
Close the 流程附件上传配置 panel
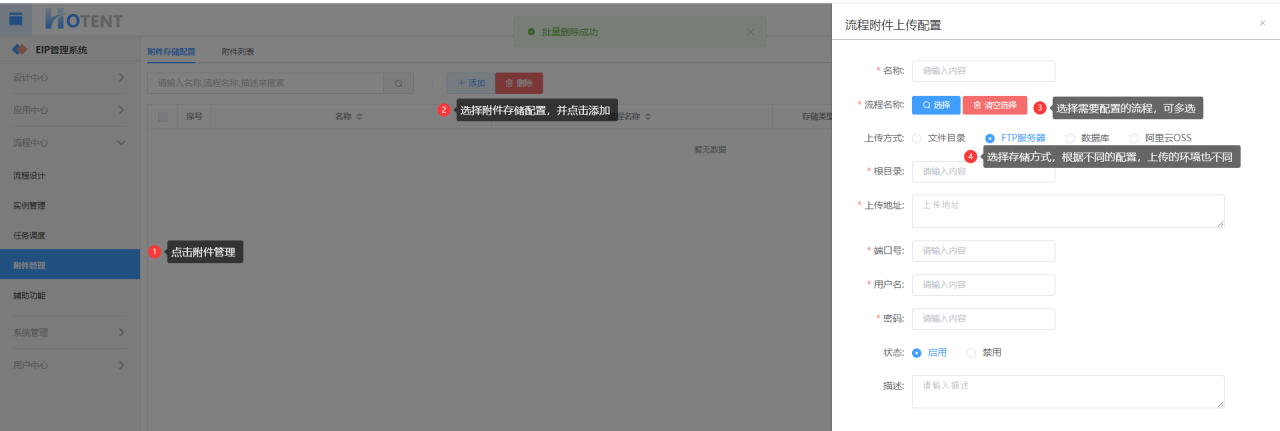coord(1262,23)
